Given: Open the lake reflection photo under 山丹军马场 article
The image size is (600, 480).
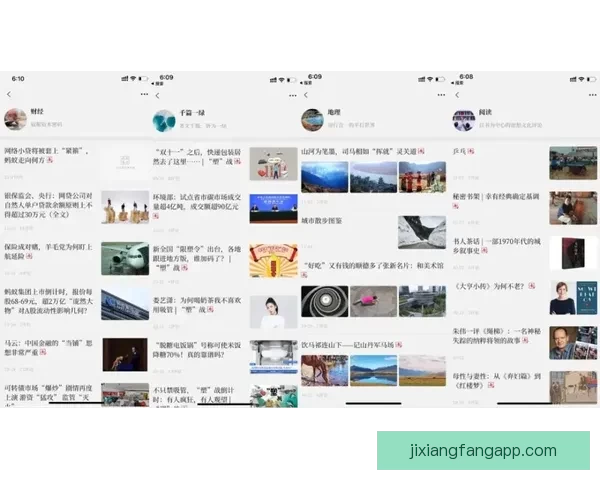Looking at the screenshot, I should coord(373,371).
